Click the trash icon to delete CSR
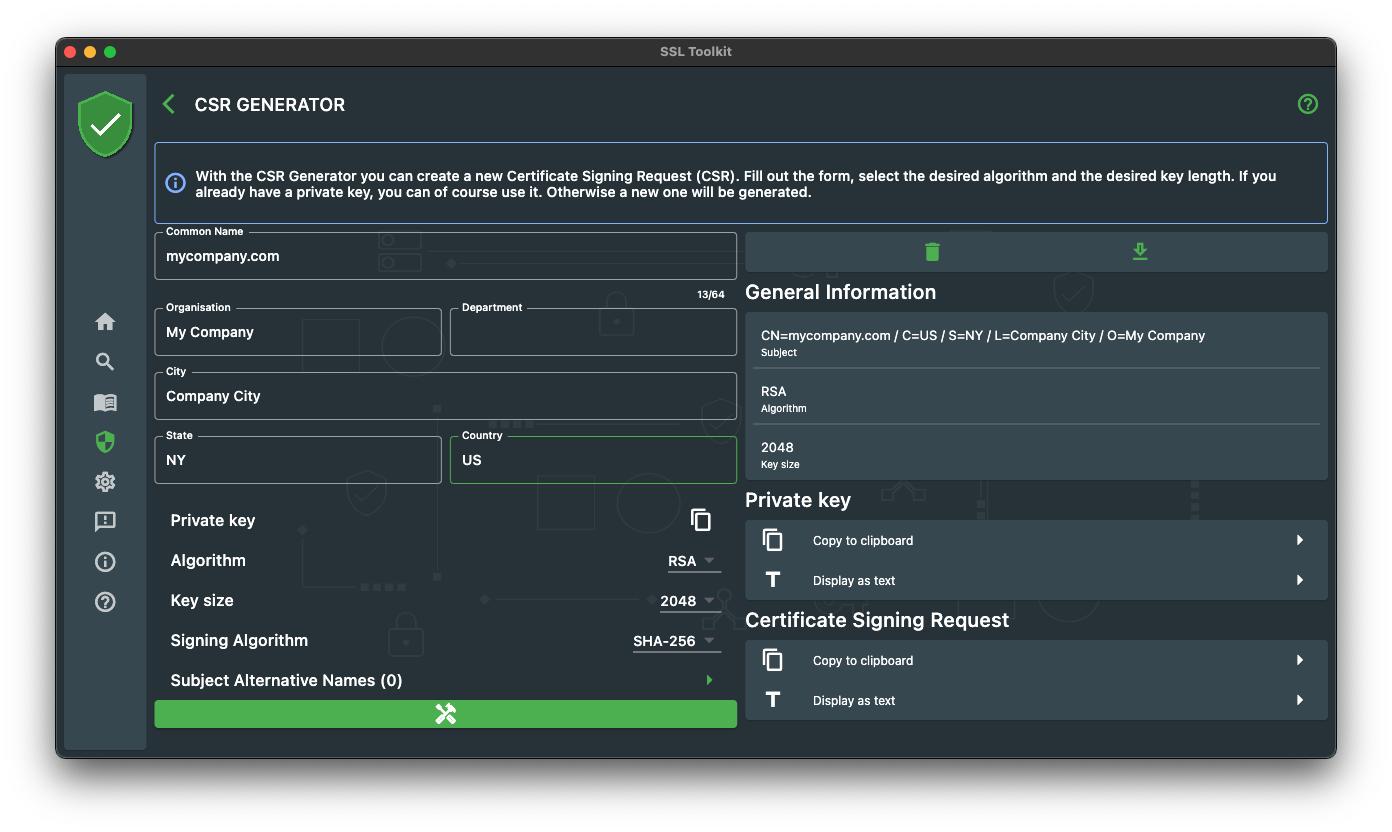Viewport: 1392px width, 832px height. [932, 252]
